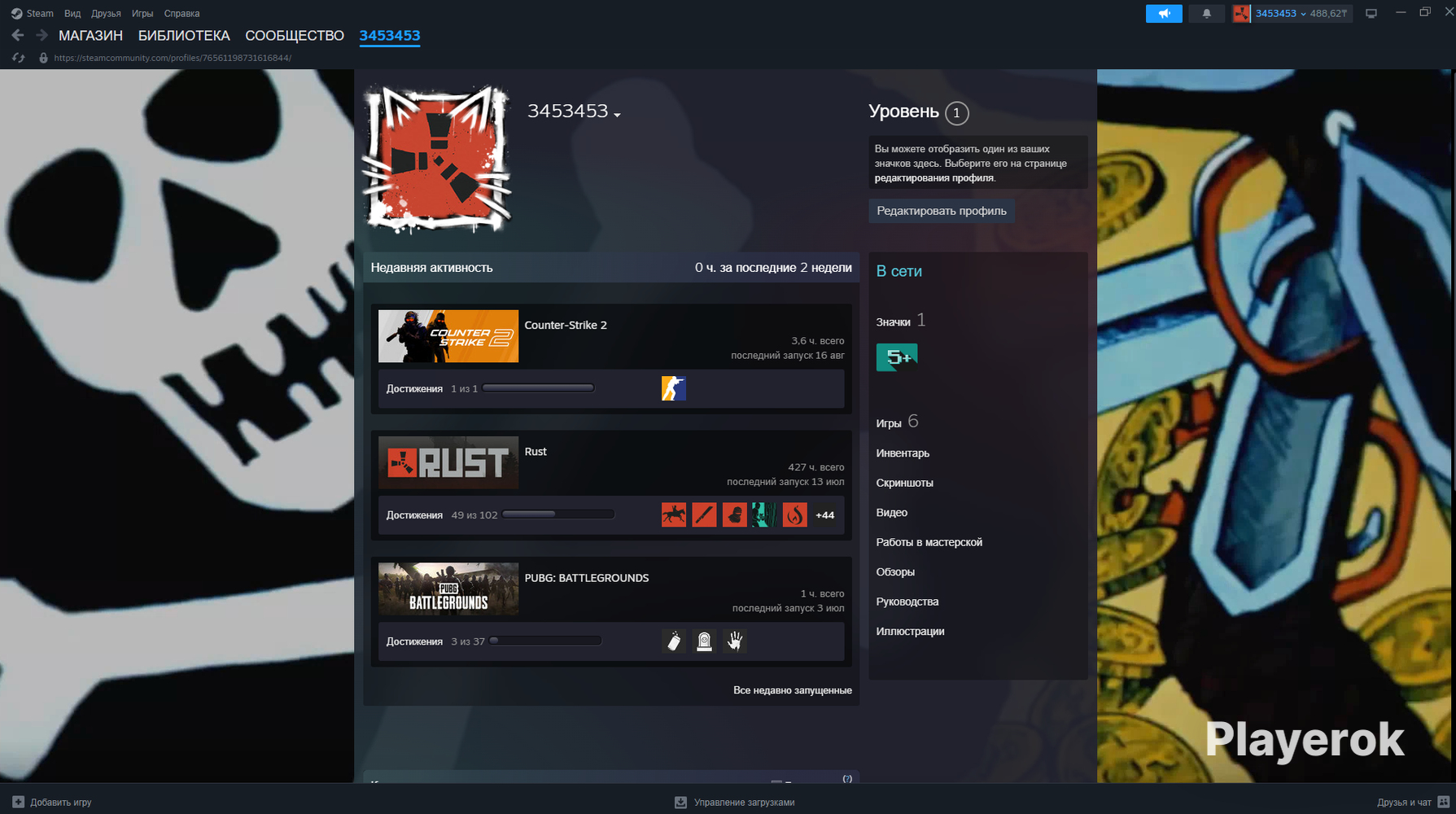Viewport: 1456px width, 814px height.
Task: Go back with the navigation arrow
Action: (18, 35)
